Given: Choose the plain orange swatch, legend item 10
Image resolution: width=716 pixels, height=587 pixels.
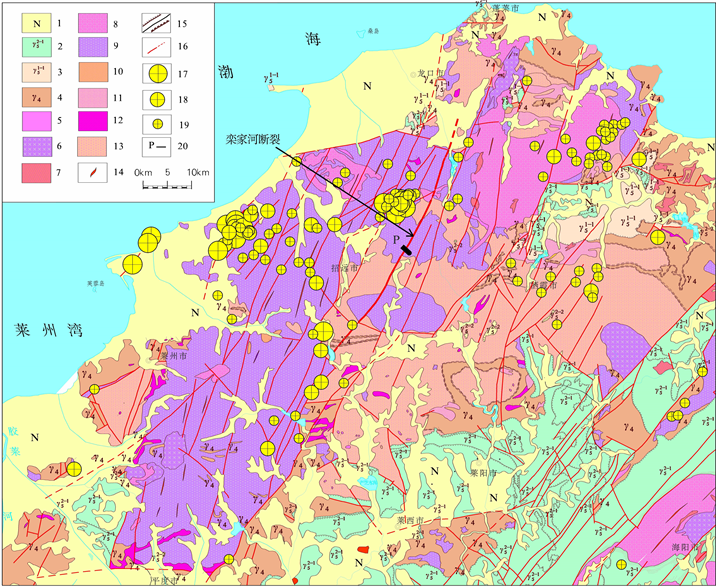Looking at the screenshot, I should pyautogui.click(x=92, y=73).
